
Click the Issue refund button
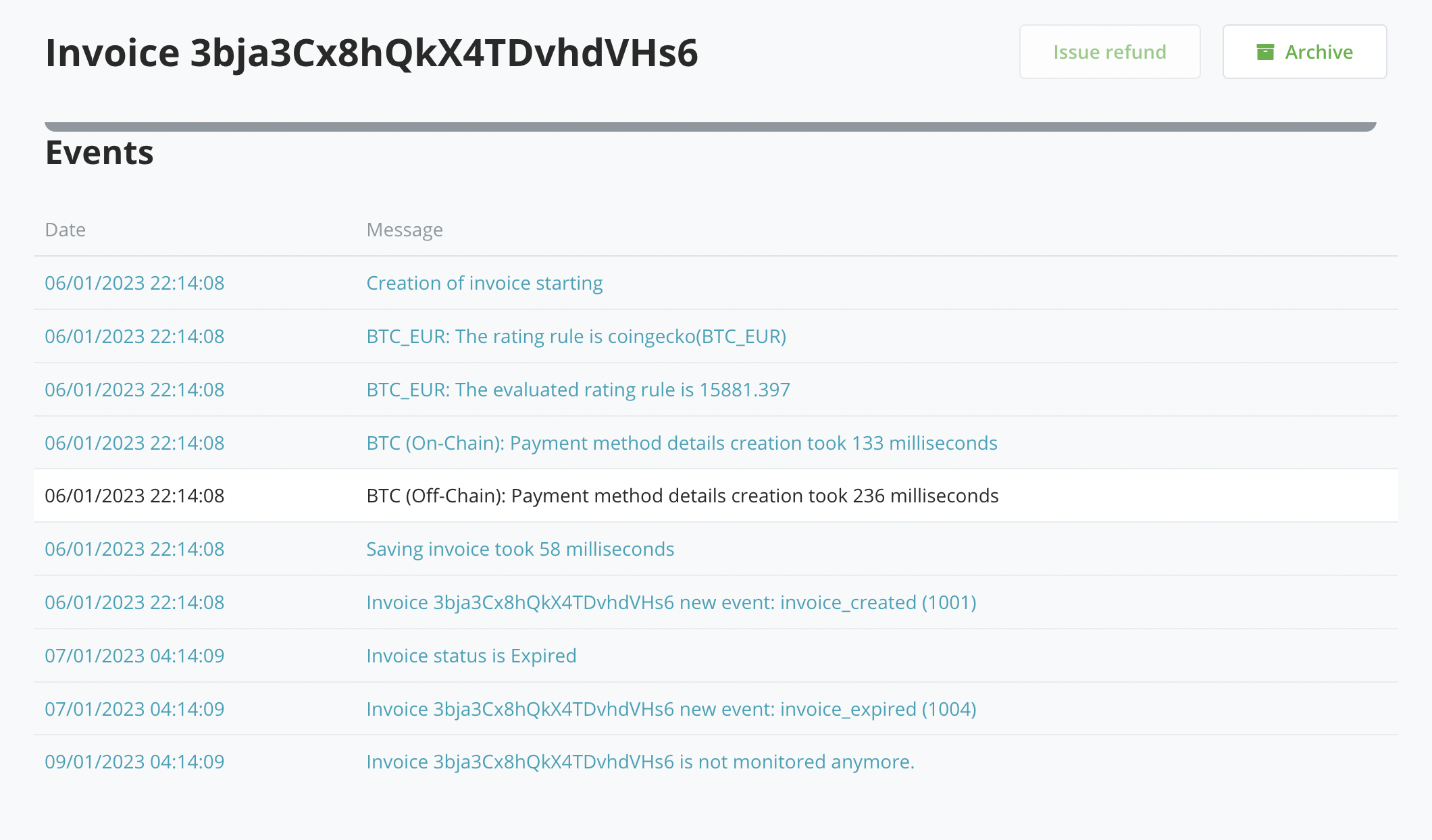[x=1109, y=51]
